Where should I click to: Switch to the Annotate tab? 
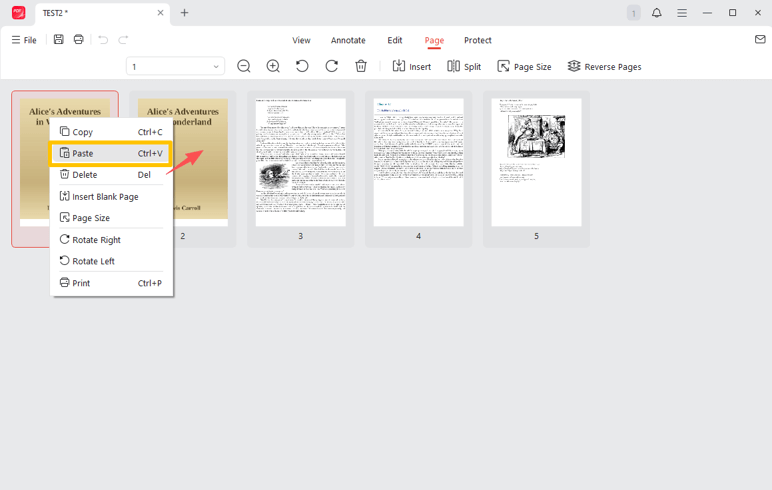click(348, 40)
